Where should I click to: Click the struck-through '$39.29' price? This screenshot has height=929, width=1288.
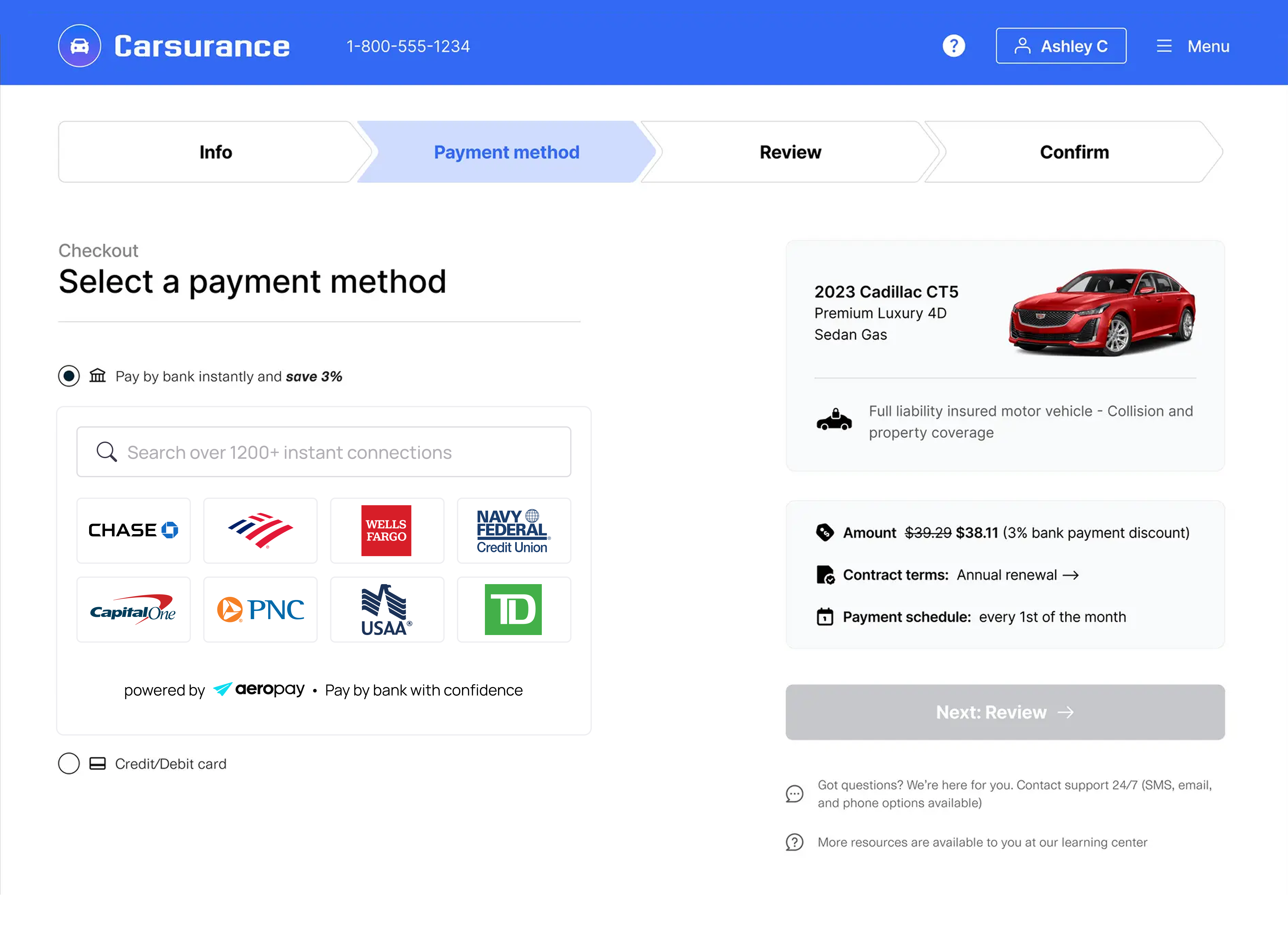(928, 533)
